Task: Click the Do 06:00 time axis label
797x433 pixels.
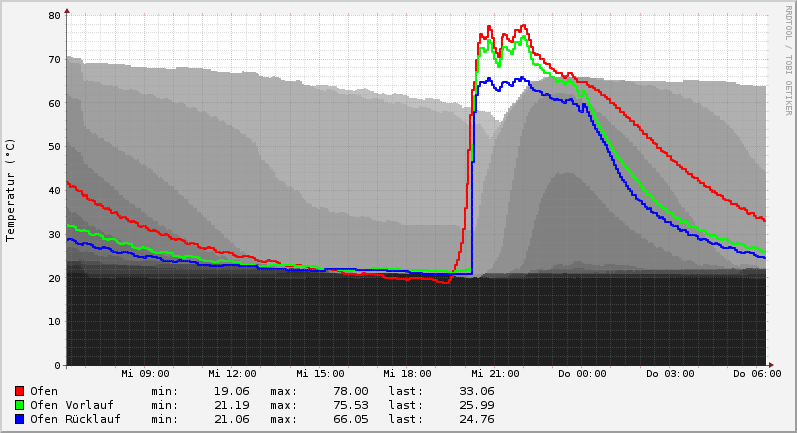Action: coord(757,374)
